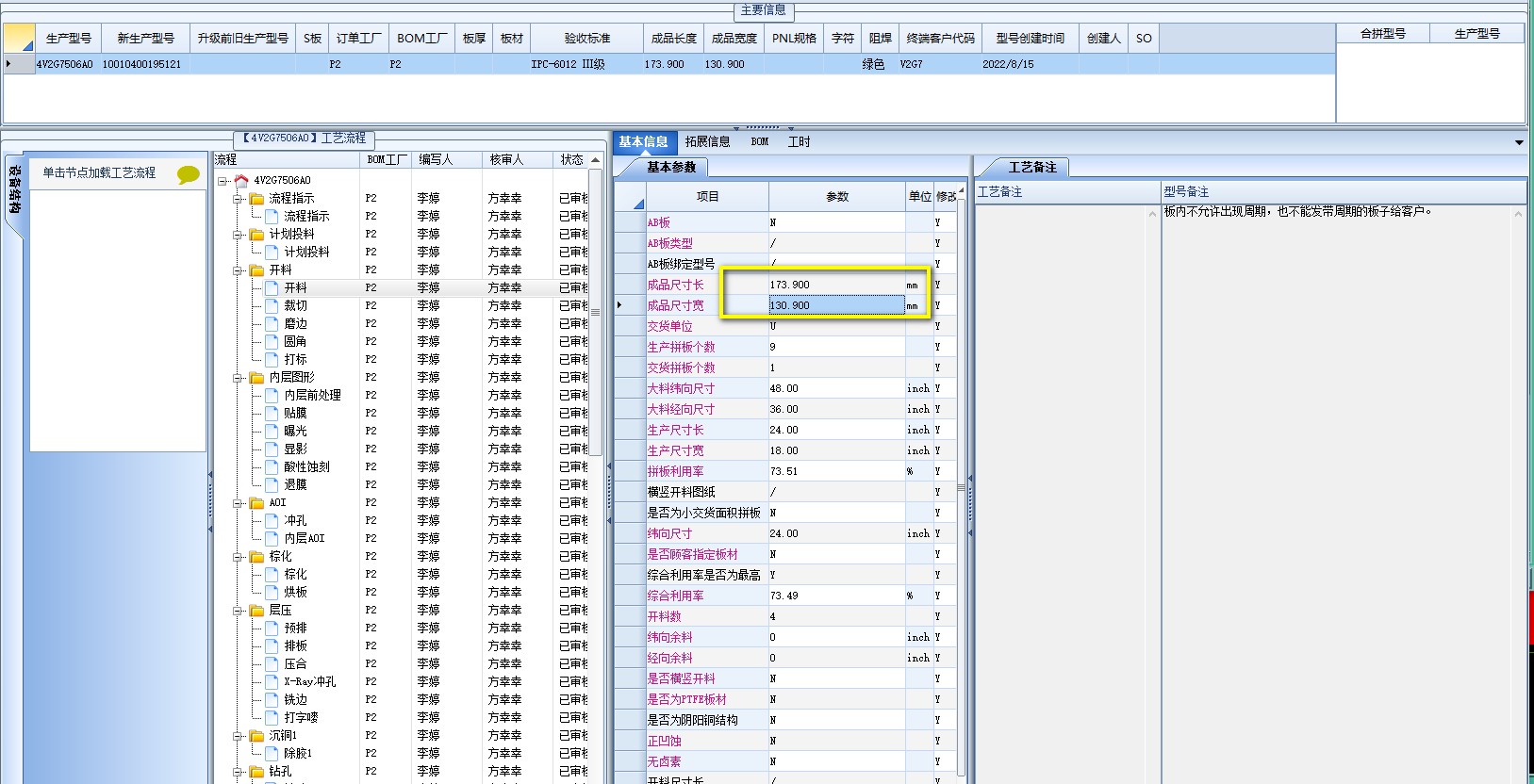Click the page icon beside 打标

pyautogui.click(x=272, y=359)
